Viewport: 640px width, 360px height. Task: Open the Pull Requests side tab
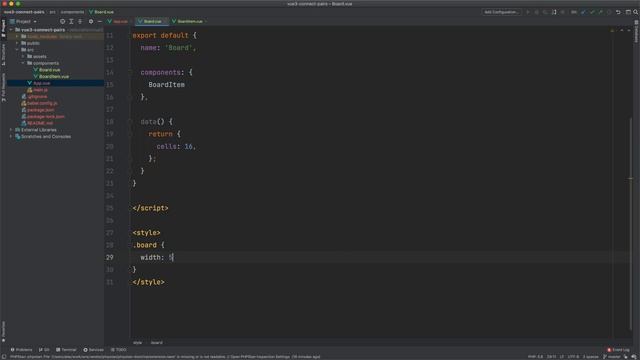pyautogui.click(x=3, y=87)
